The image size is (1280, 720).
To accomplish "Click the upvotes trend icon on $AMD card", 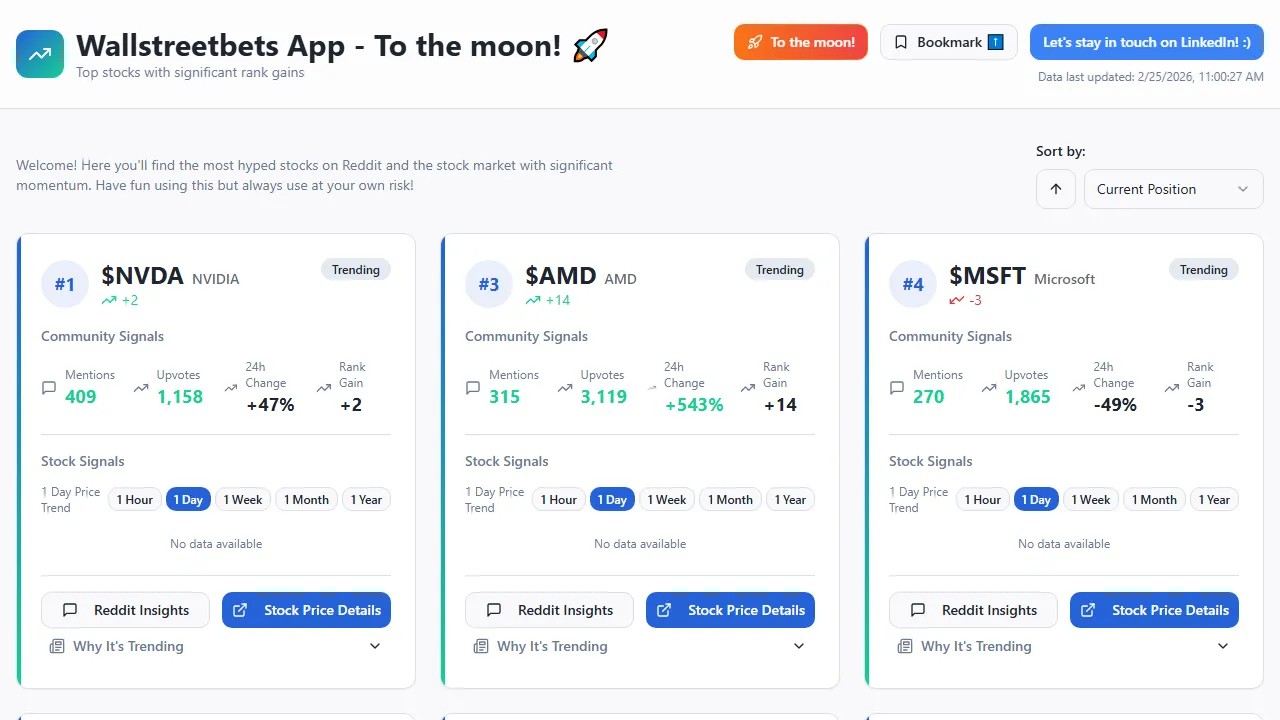I will (566, 390).
